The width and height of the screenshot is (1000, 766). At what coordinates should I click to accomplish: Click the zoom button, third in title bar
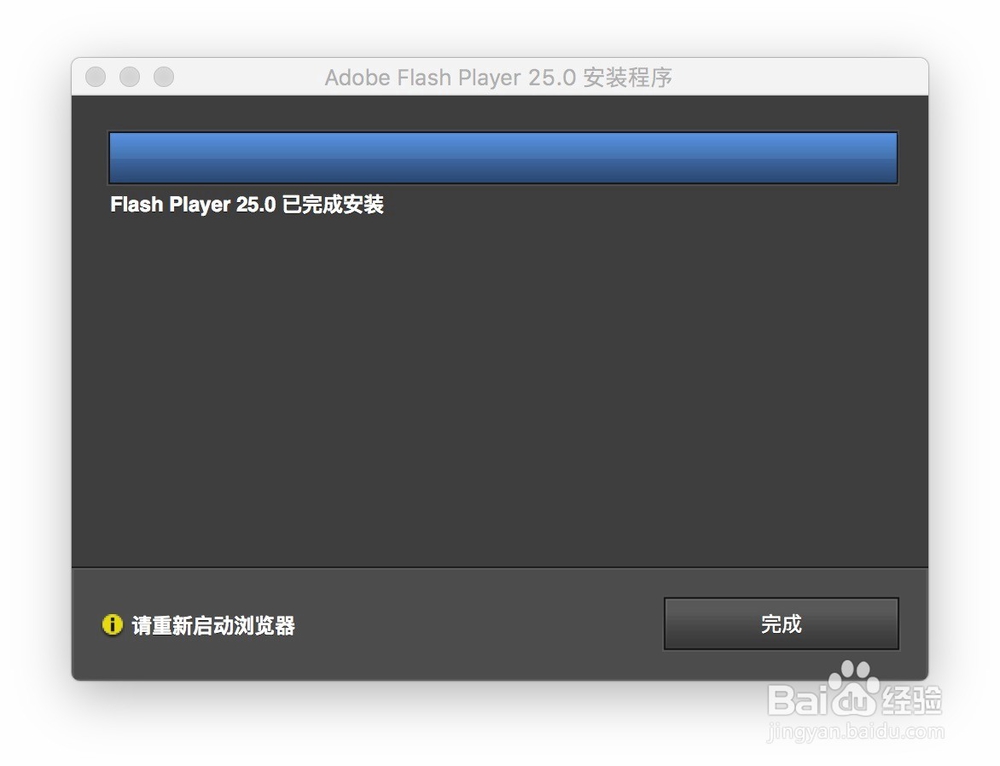point(164,77)
